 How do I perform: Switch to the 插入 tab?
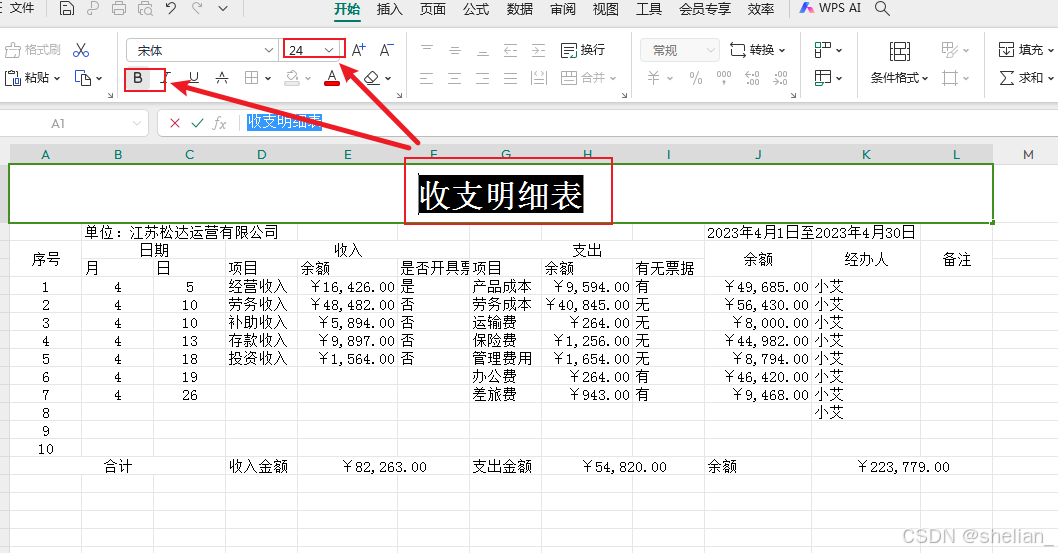click(x=389, y=9)
